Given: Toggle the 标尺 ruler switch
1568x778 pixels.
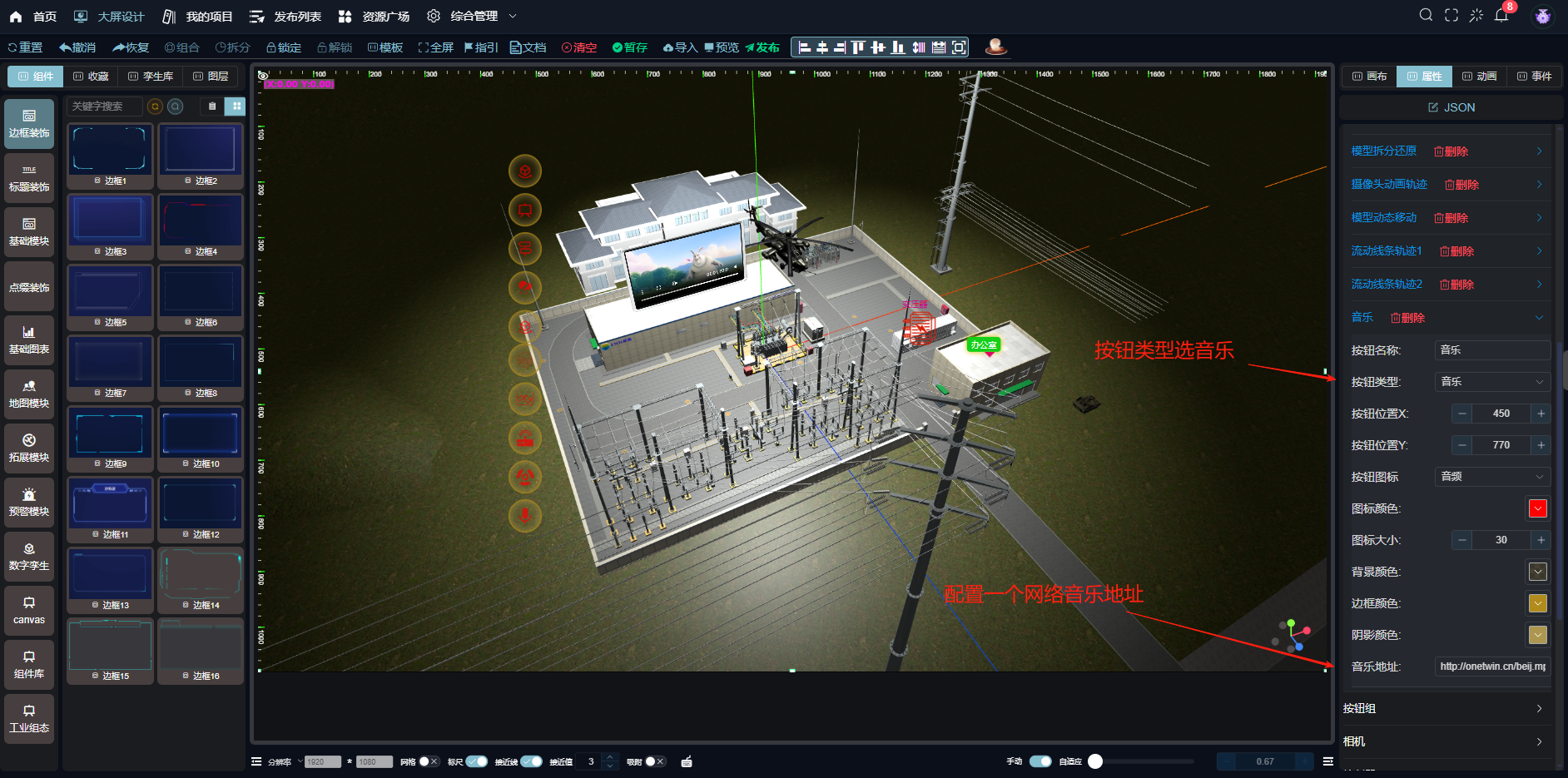Looking at the screenshot, I should pyautogui.click(x=476, y=761).
